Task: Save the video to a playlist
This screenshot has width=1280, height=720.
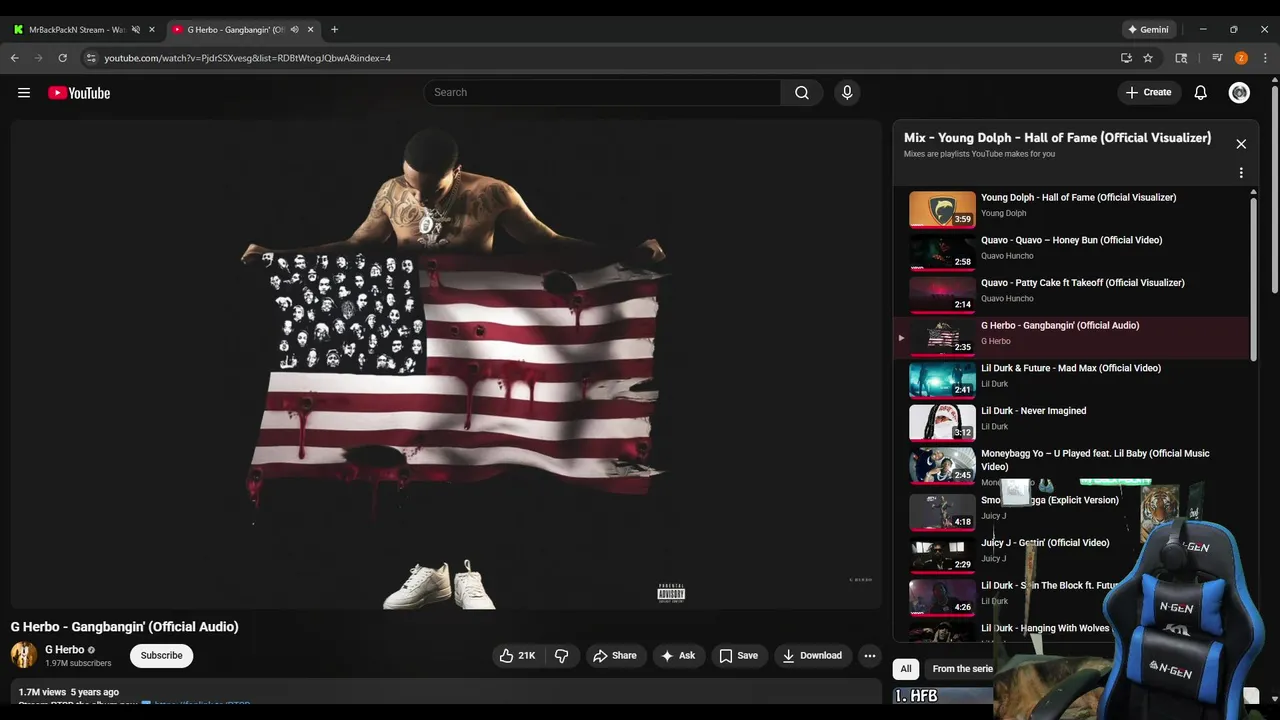Action: [x=739, y=656]
